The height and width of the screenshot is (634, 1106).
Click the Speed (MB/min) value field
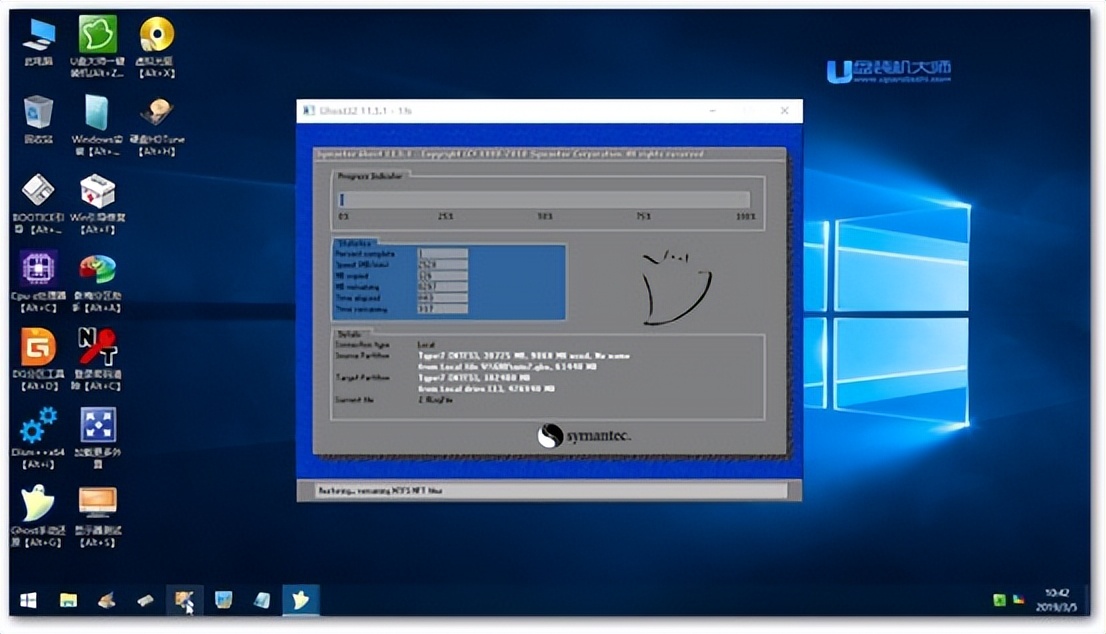click(x=442, y=264)
